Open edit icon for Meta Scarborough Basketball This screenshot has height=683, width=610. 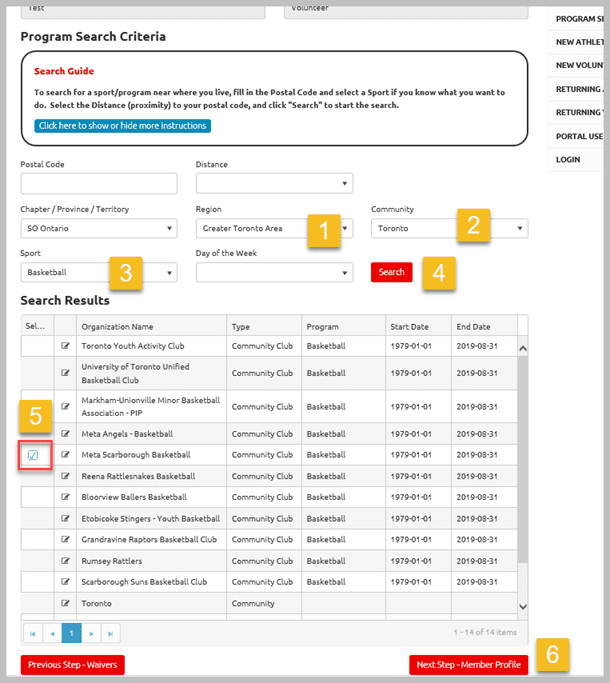point(65,454)
